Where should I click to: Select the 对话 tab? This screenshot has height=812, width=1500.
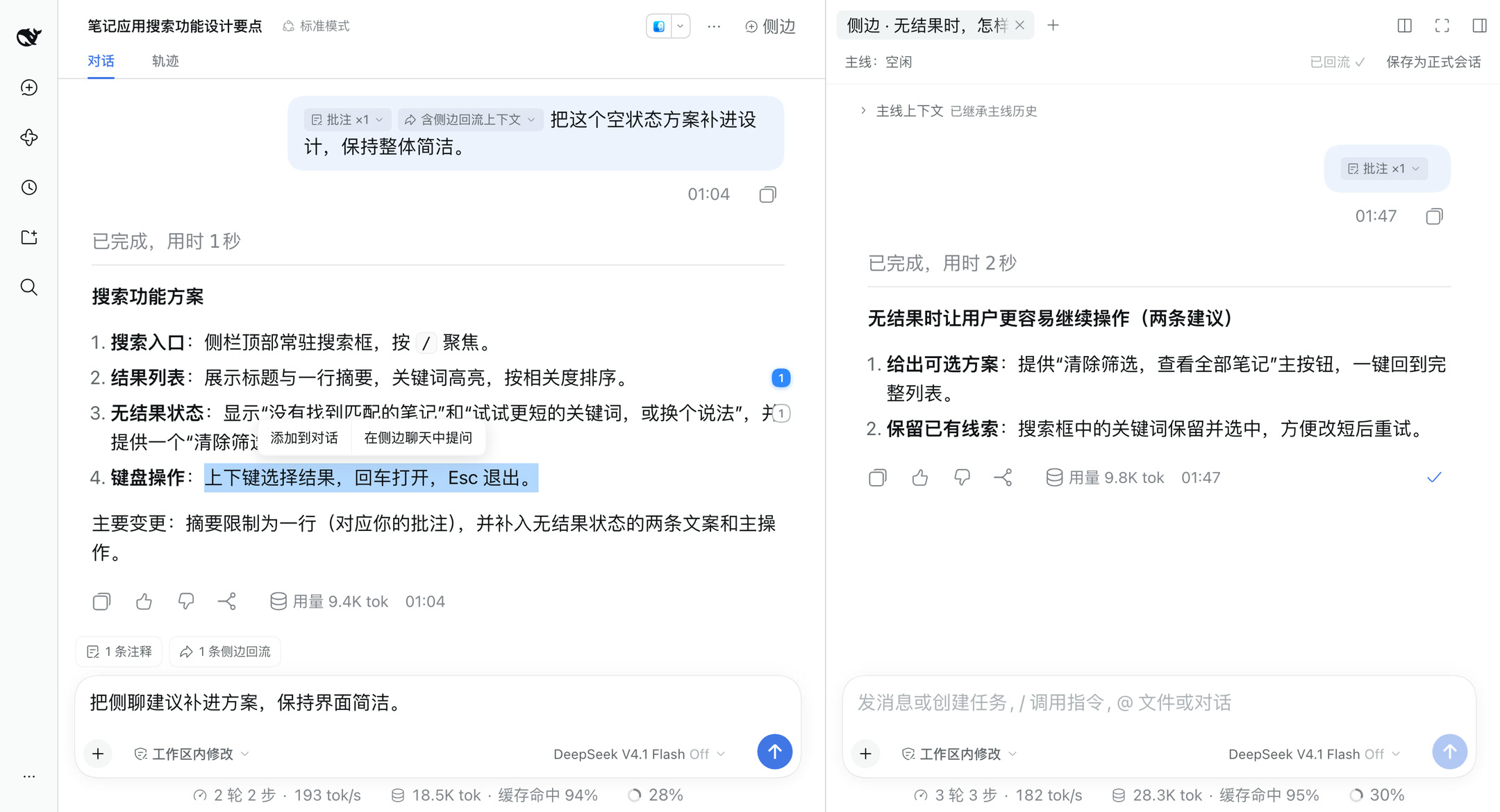101,61
